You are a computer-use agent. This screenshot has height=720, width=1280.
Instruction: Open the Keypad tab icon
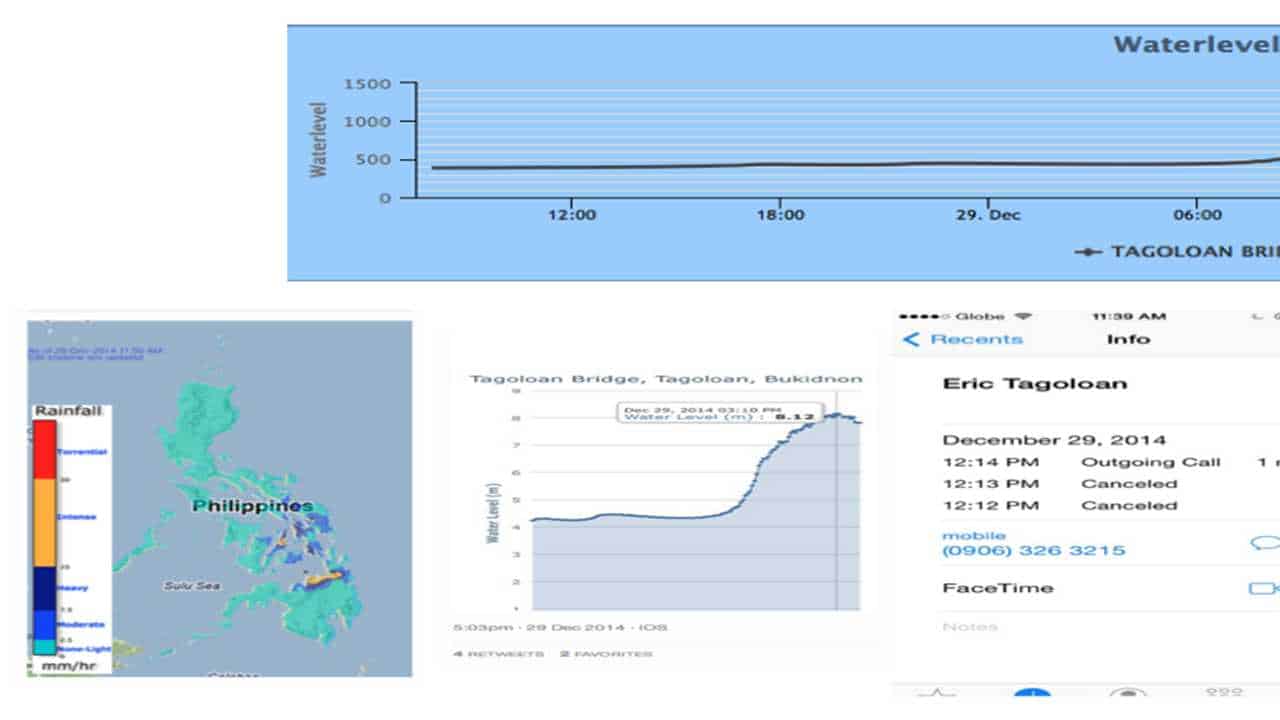click(1223, 693)
